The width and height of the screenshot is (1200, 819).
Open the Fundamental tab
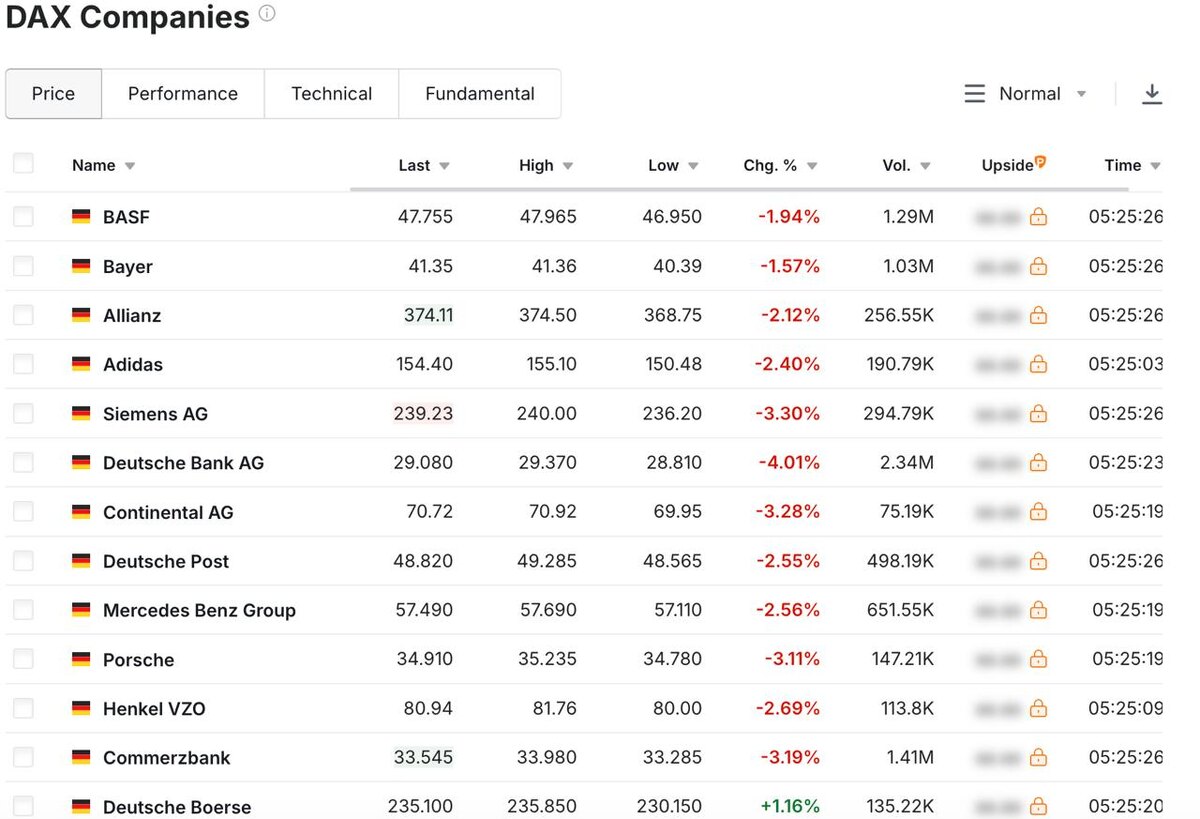point(480,94)
